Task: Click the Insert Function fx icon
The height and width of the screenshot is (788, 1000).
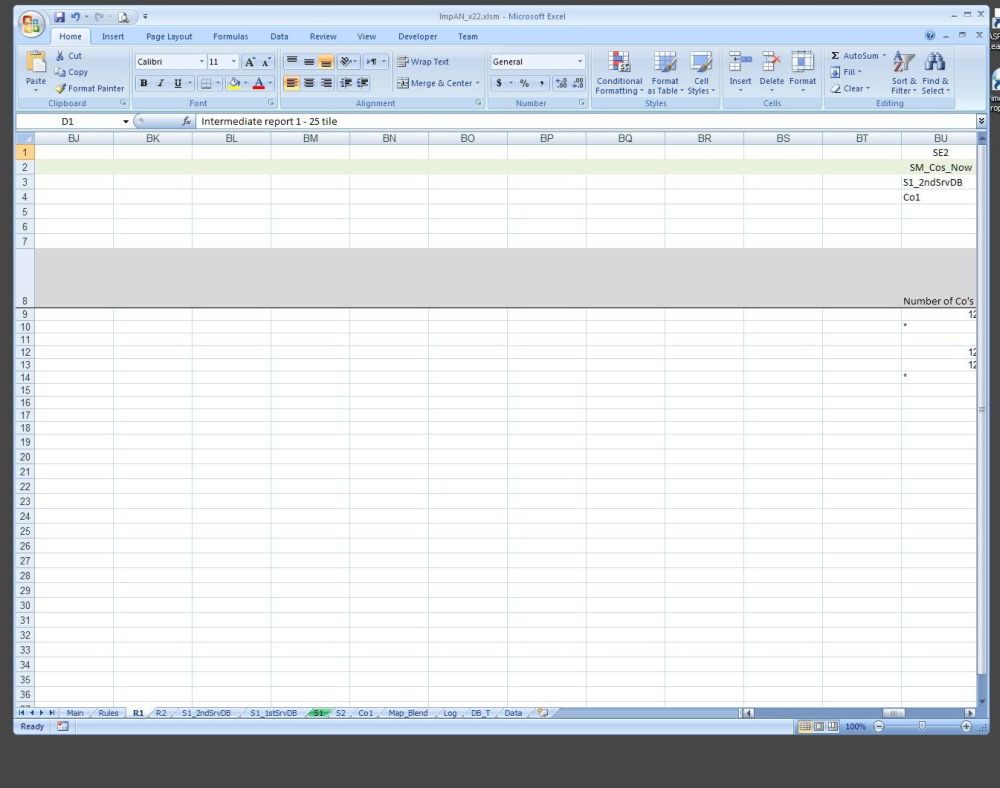Action: tap(186, 121)
